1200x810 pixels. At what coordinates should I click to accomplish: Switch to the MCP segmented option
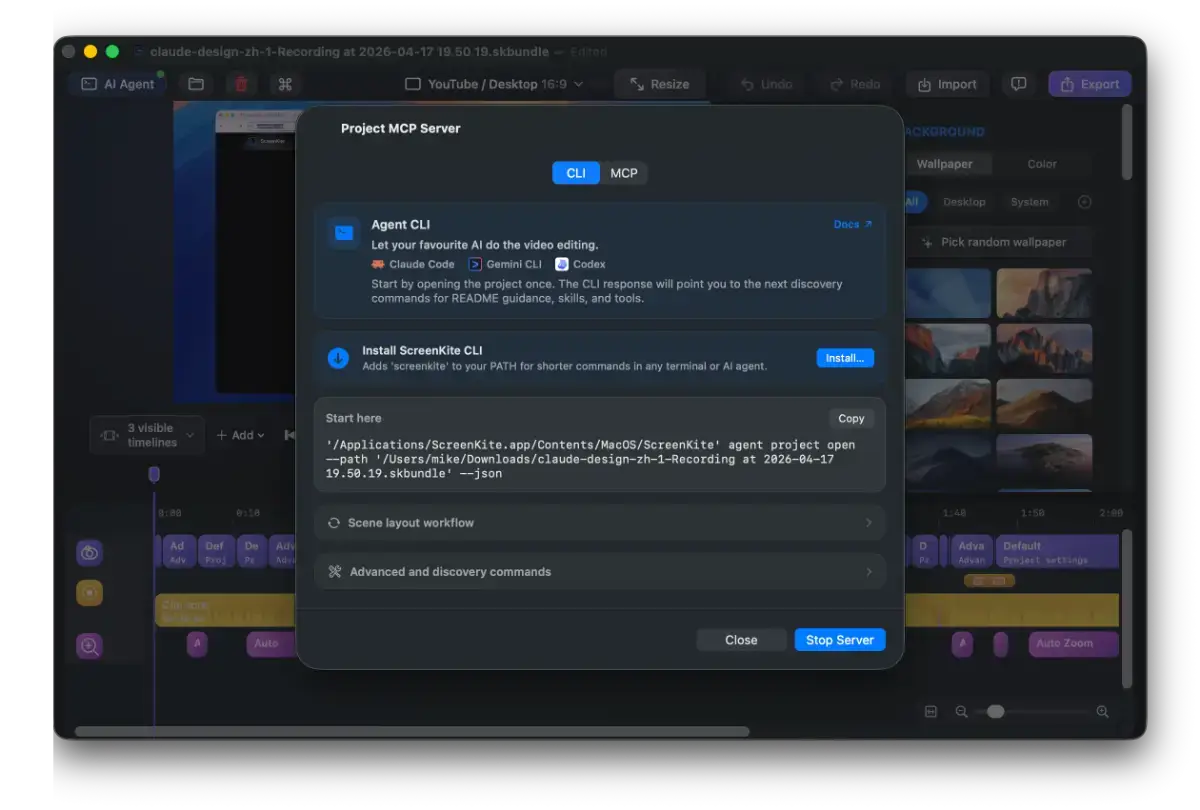coord(624,173)
